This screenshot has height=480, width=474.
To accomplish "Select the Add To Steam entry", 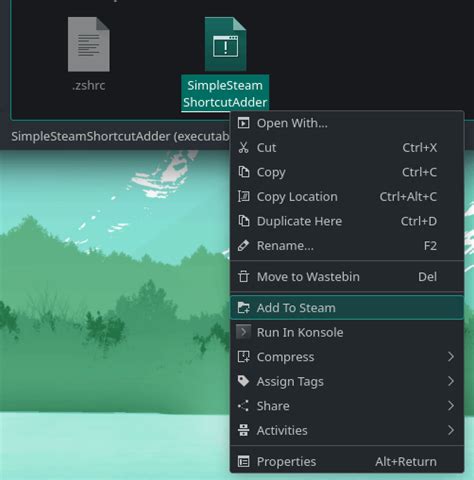I will 347,308.
